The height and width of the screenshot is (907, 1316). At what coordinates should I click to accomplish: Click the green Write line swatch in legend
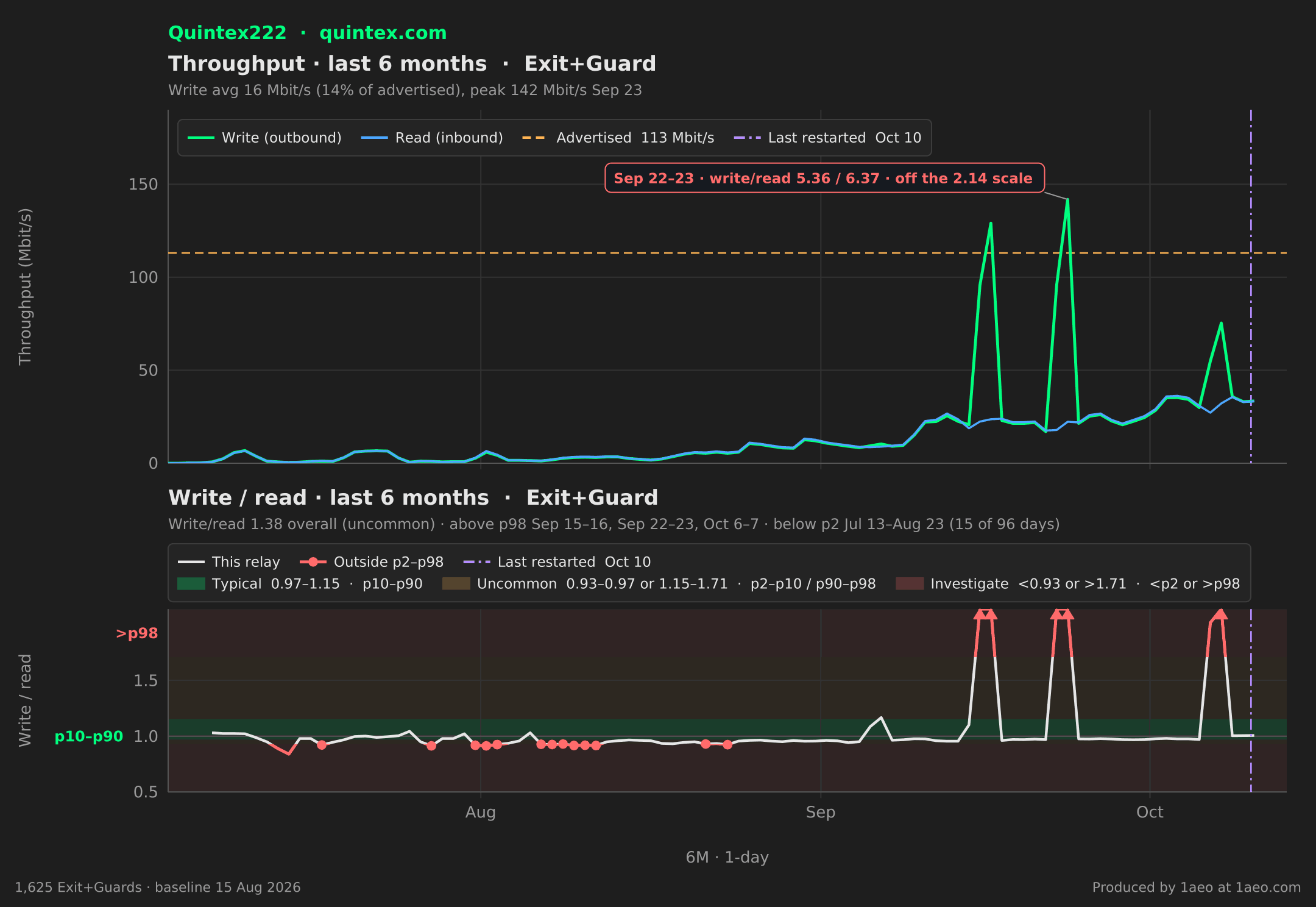[200, 138]
